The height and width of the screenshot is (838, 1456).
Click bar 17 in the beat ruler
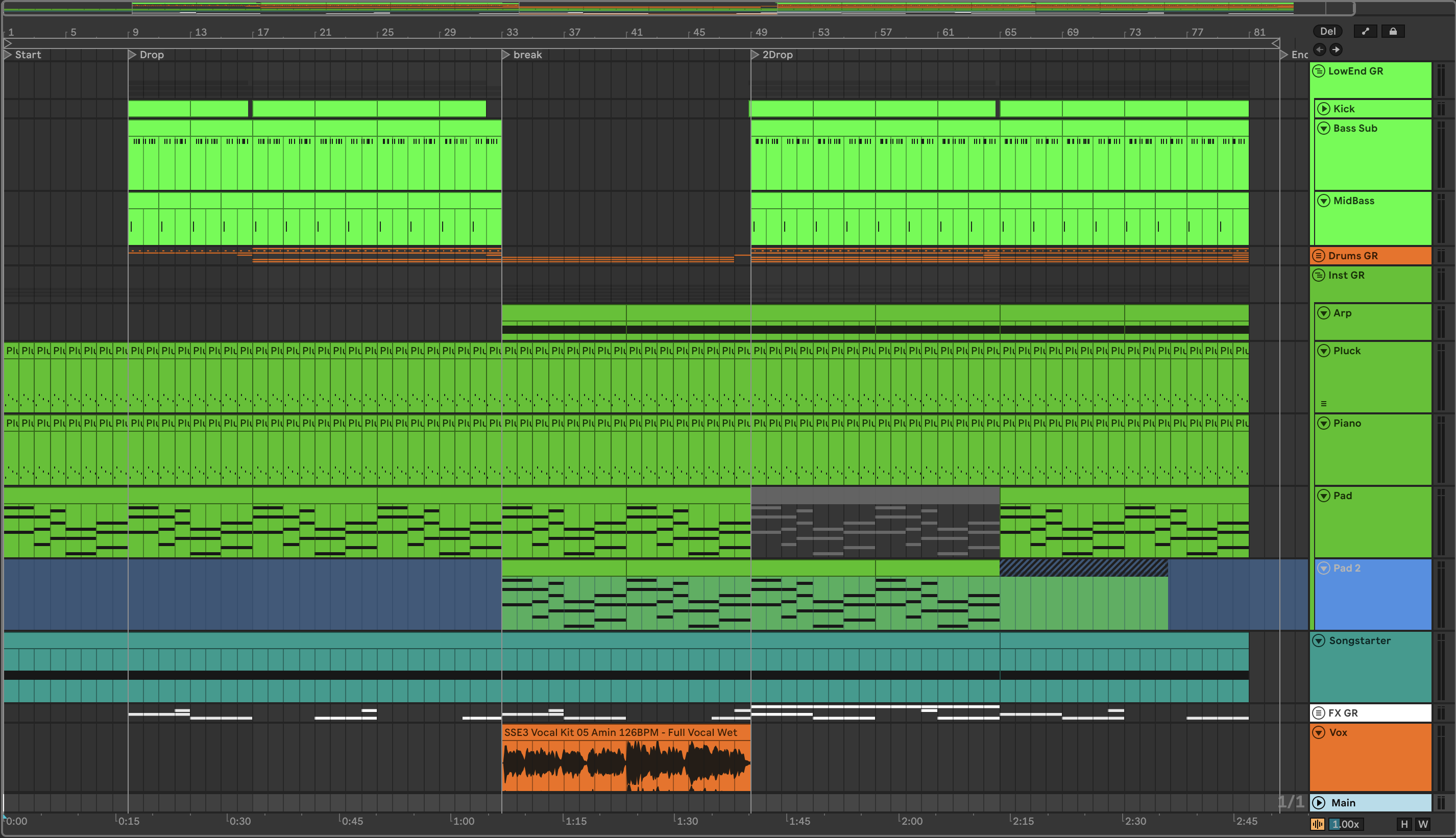262,32
